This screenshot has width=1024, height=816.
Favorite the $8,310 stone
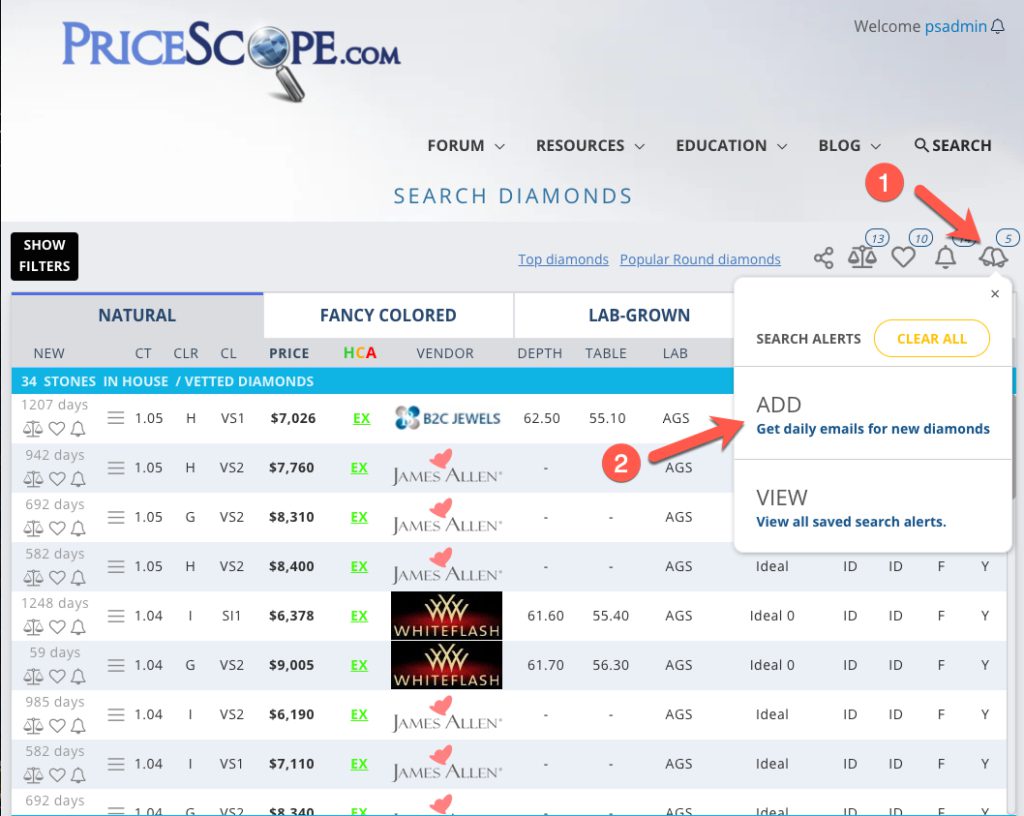coord(57,528)
